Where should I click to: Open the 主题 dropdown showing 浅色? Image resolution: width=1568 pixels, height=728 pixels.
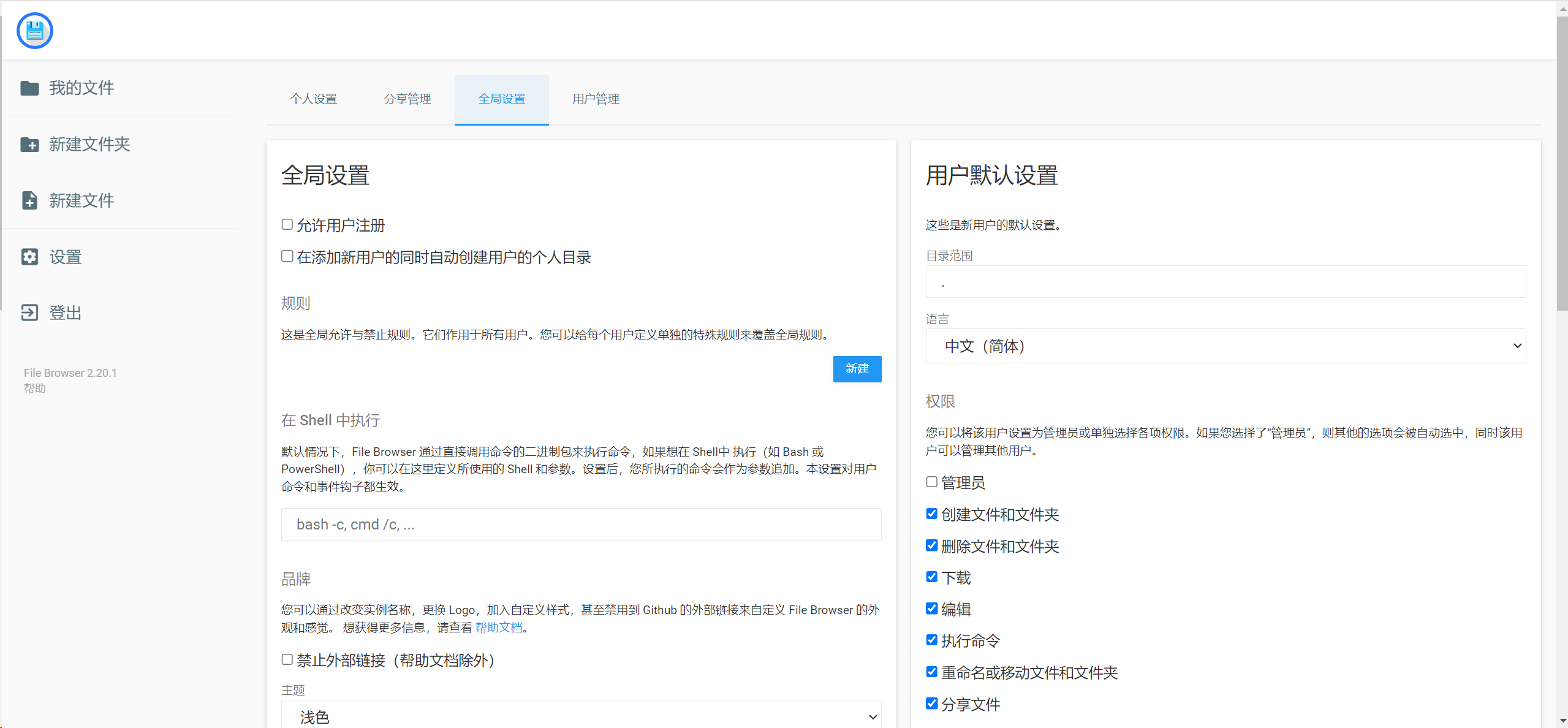581,715
